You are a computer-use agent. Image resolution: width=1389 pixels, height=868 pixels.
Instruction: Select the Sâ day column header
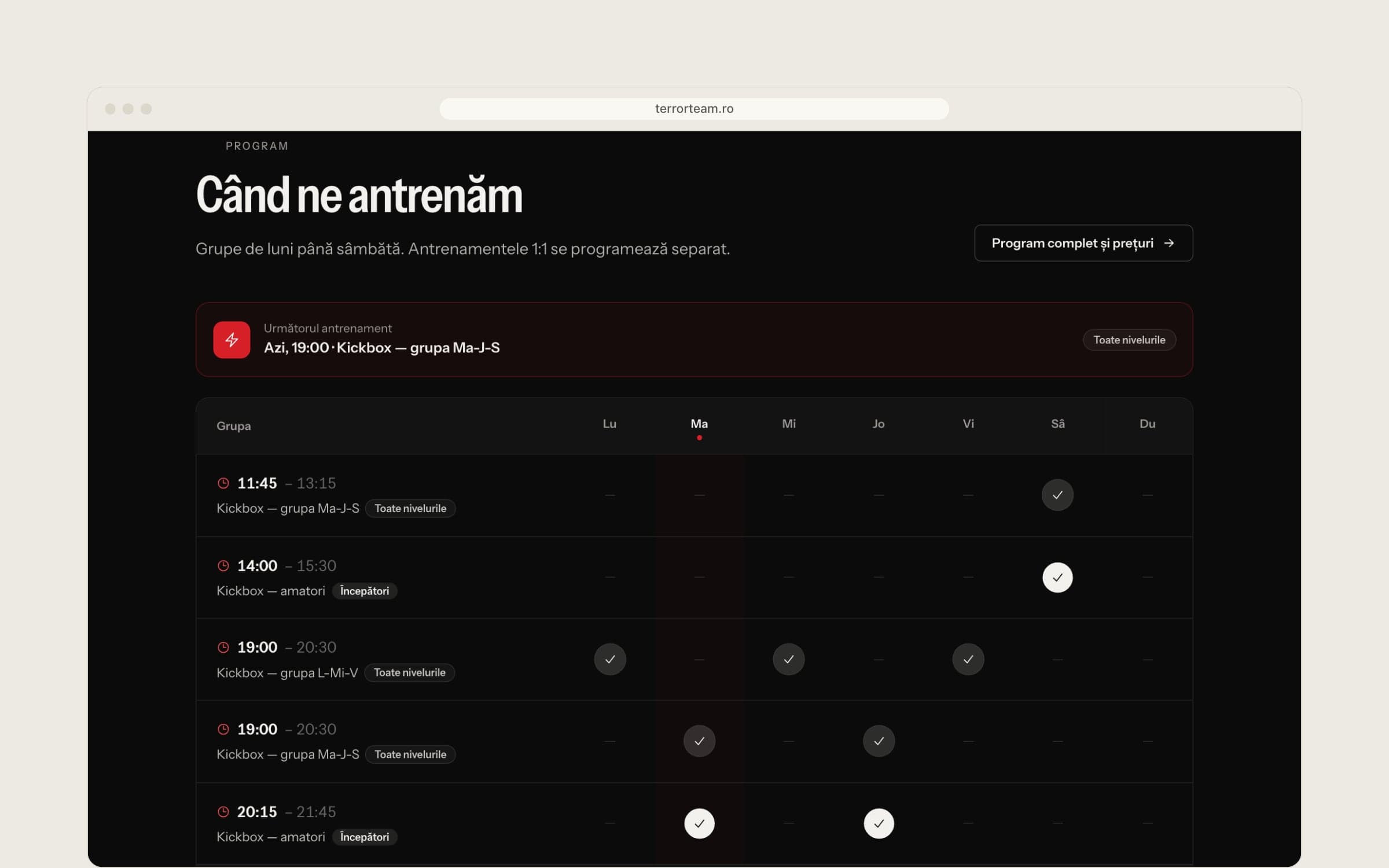1057,424
